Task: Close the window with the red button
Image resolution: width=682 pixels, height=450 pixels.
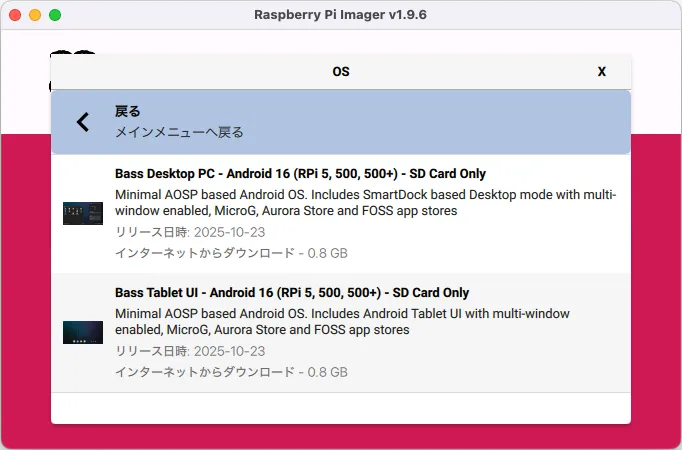Action: pos(15,15)
